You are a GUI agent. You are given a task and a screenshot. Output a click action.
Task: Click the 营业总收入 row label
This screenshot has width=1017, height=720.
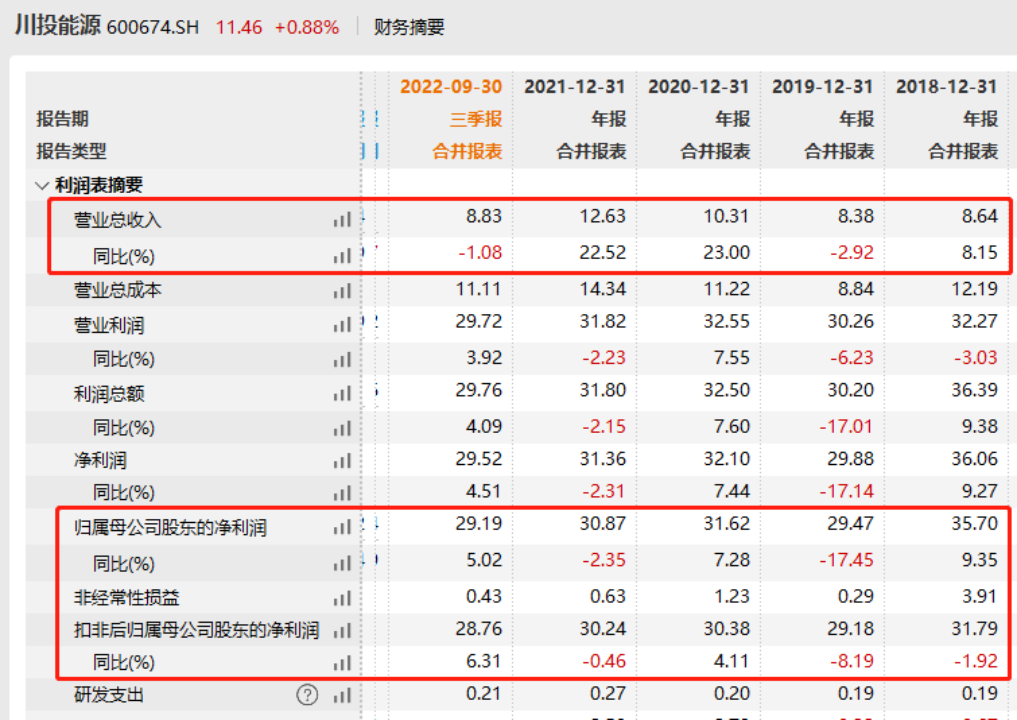pos(117,221)
